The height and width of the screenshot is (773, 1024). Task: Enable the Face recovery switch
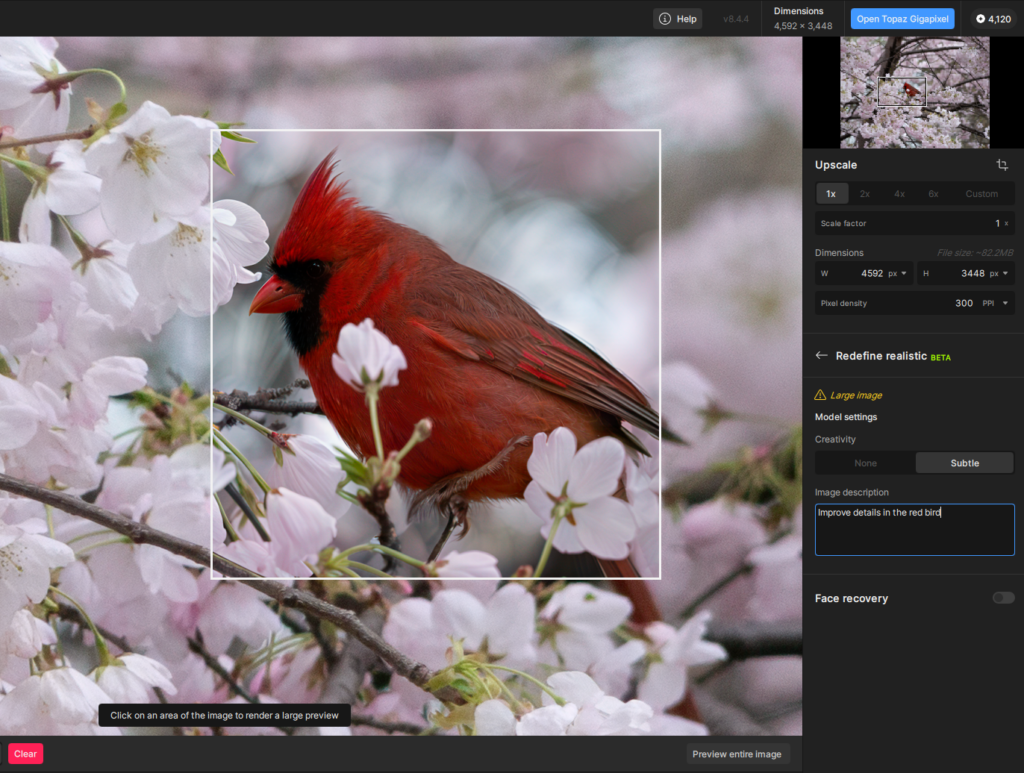point(1003,598)
